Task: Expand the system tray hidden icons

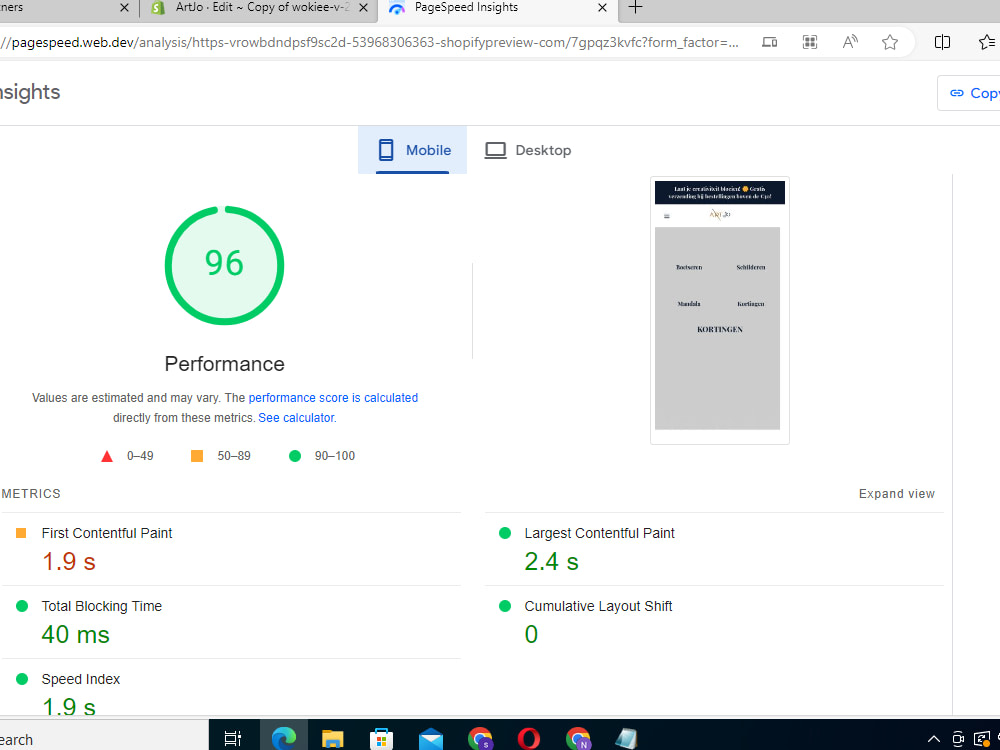Action: click(x=934, y=738)
